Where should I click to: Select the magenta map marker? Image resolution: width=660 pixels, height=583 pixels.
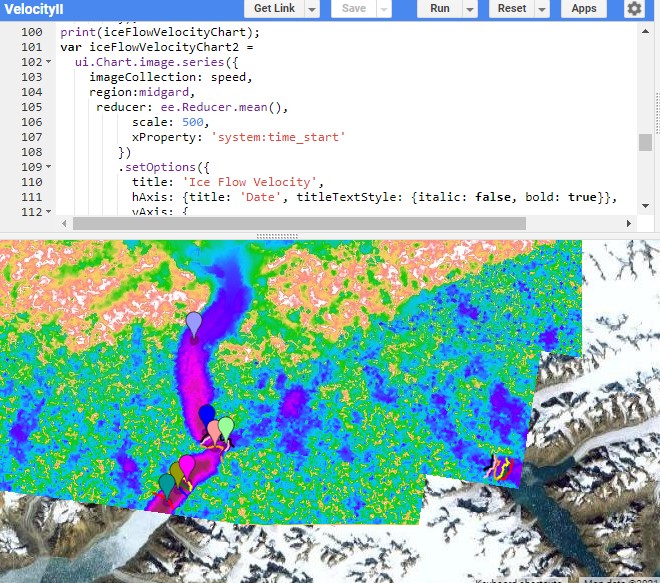(187, 463)
